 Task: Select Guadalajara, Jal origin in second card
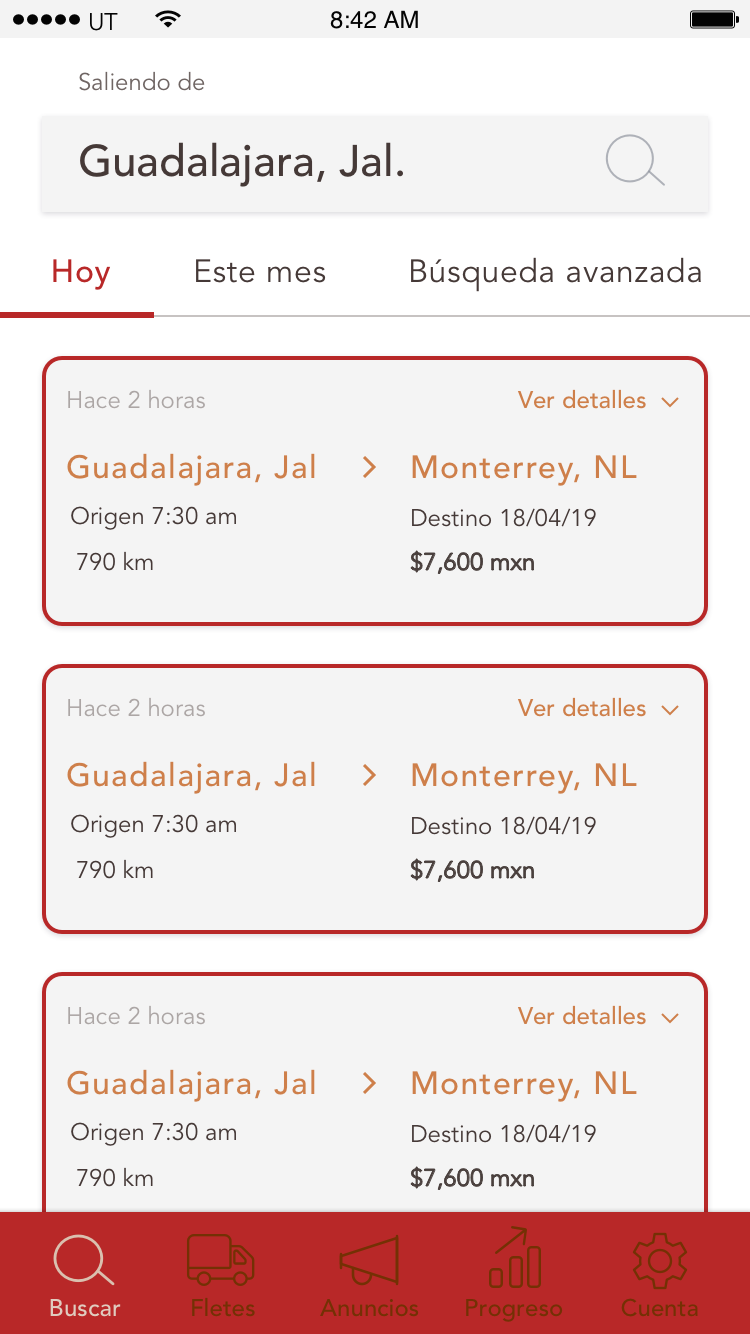coord(192,775)
